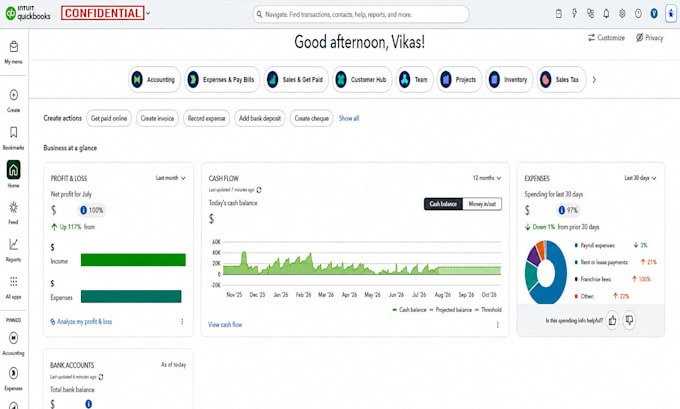Open notifications bell icon
This screenshot has height=409, width=680.
click(x=606, y=14)
